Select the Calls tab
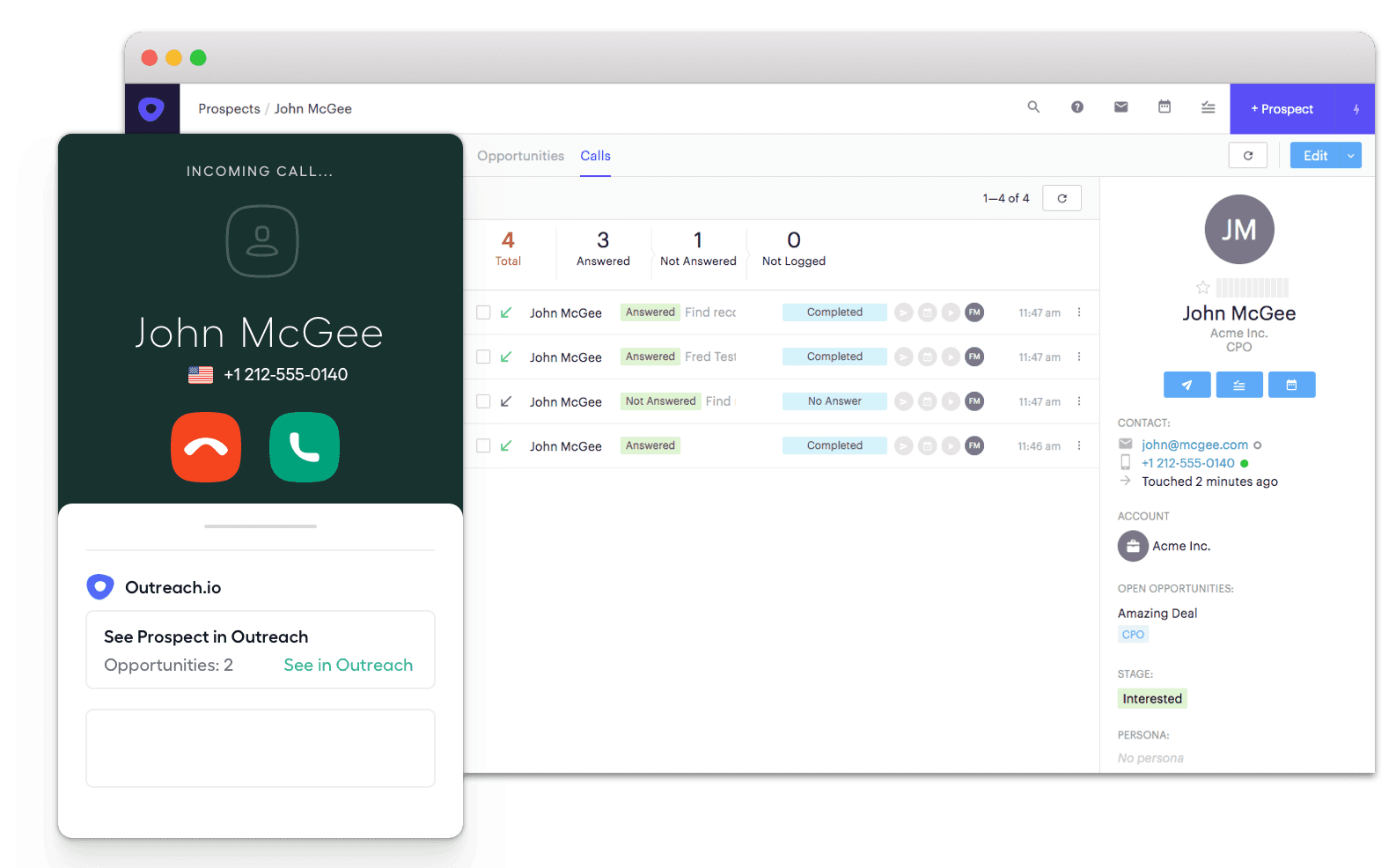Viewport: 1396px width, 868px height. click(595, 156)
